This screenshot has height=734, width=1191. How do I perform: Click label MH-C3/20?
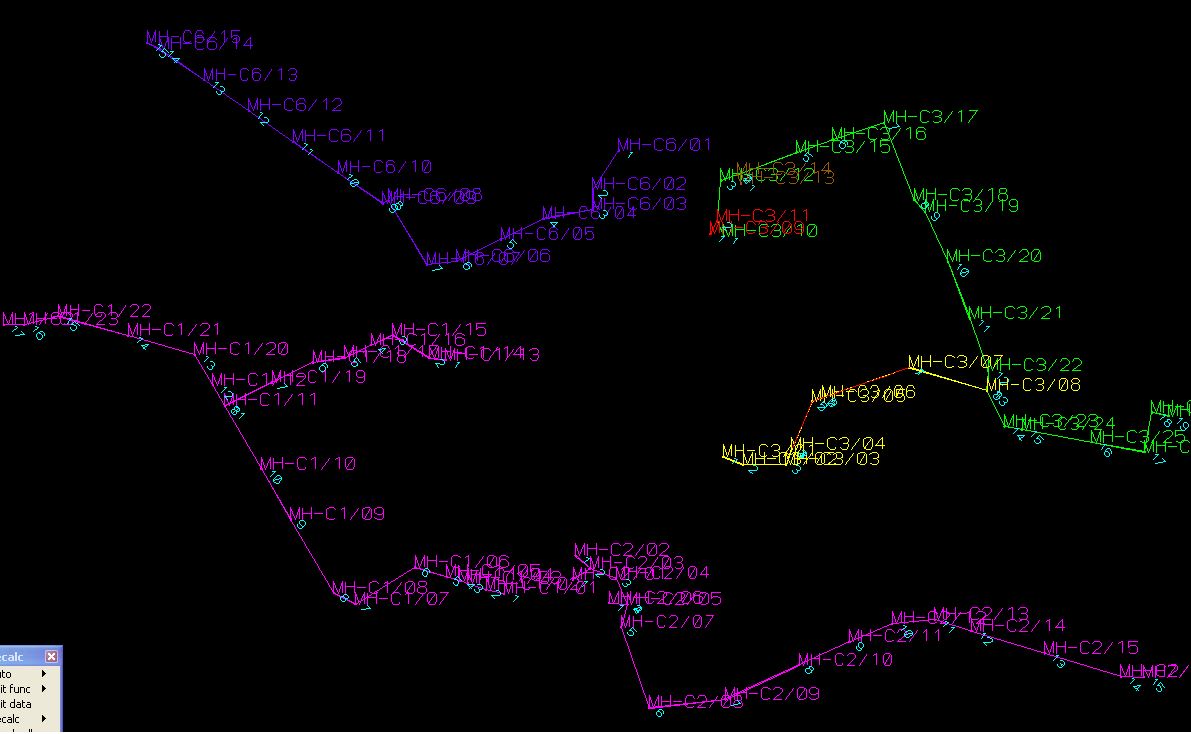[994, 256]
